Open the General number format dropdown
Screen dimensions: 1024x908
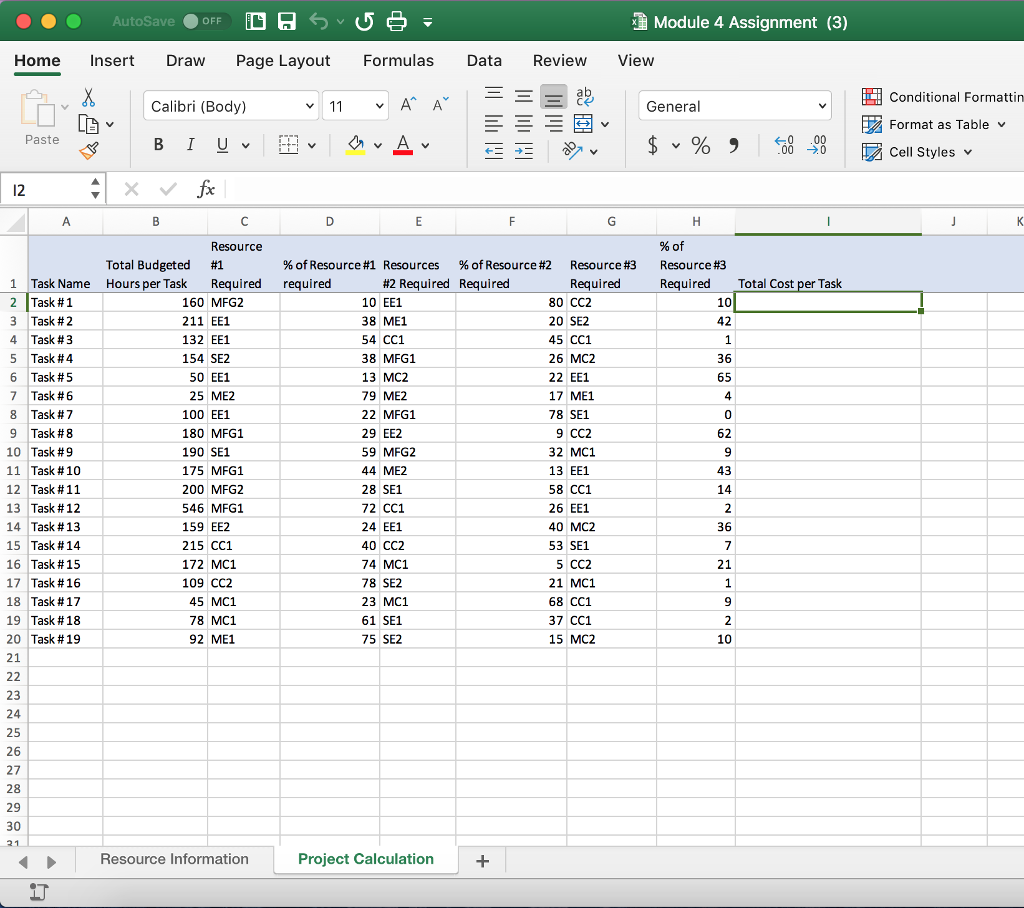[x=735, y=106]
